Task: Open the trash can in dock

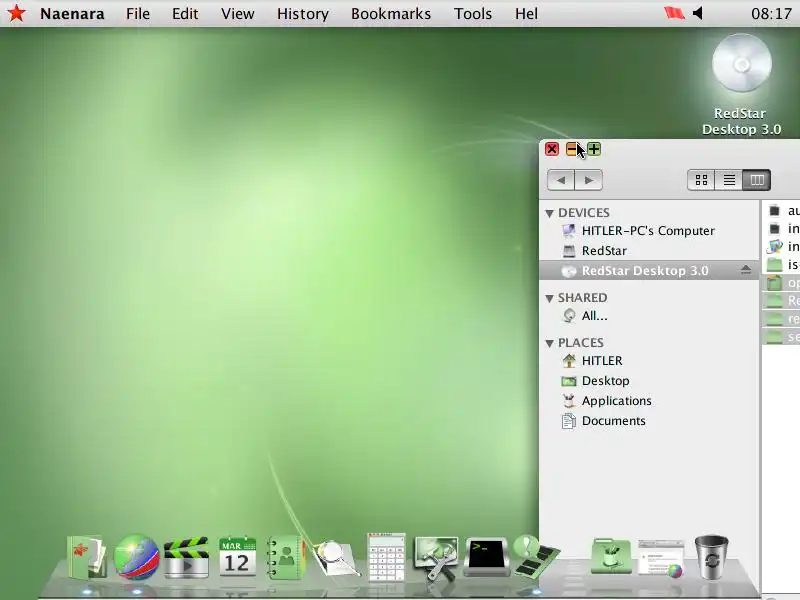Action: (x=712, y=557)
